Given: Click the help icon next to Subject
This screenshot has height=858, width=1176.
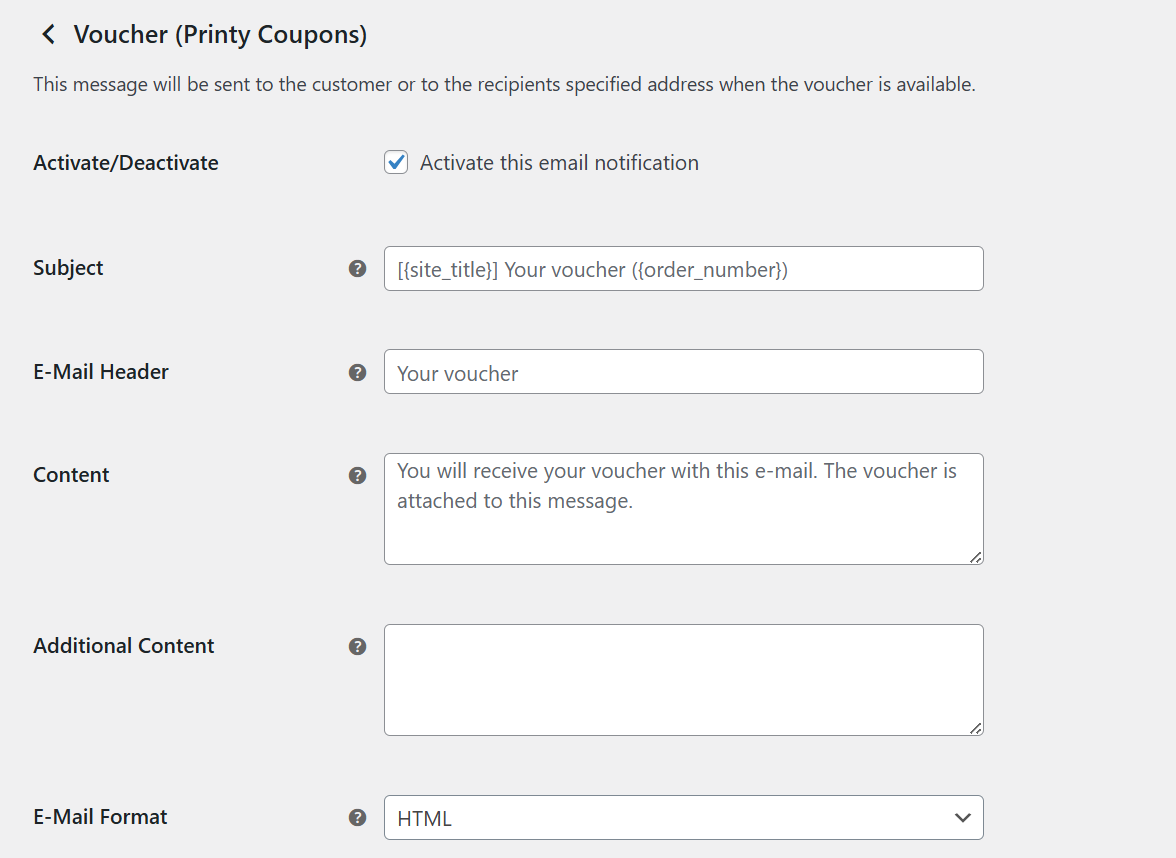Looking at the screenshot, I should coord(357,268).
